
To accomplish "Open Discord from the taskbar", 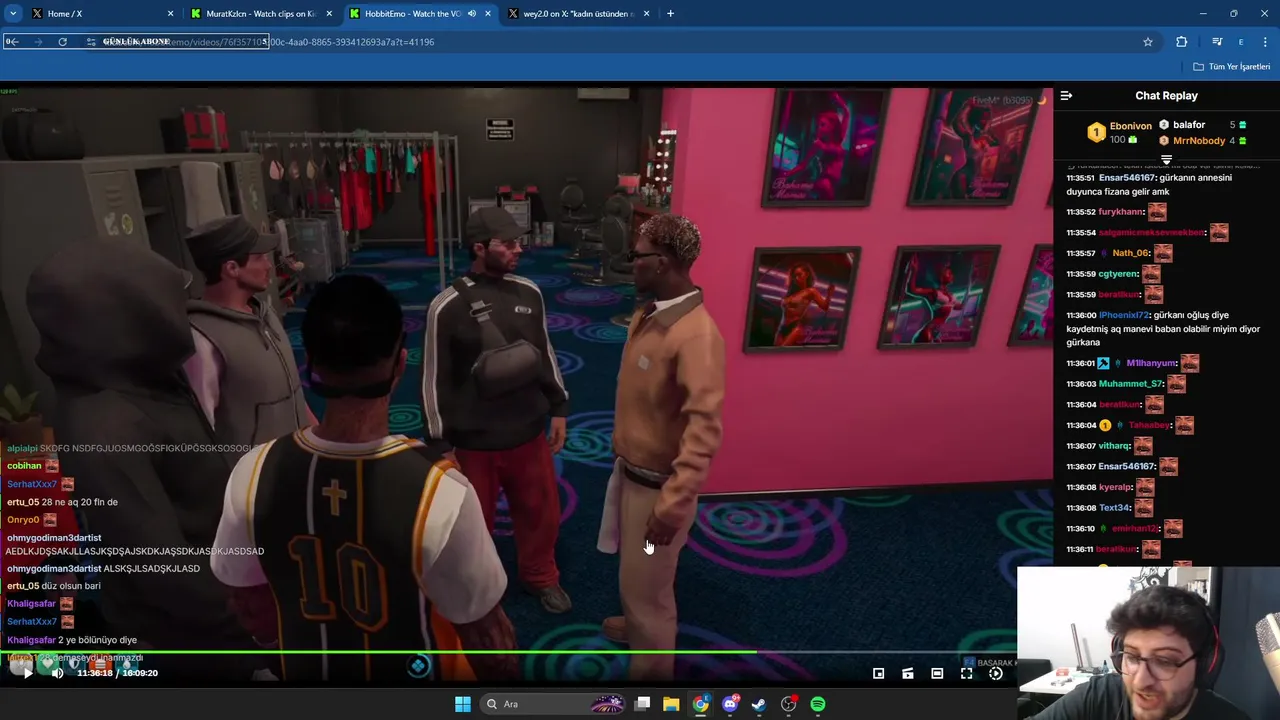I will point(730,704).
